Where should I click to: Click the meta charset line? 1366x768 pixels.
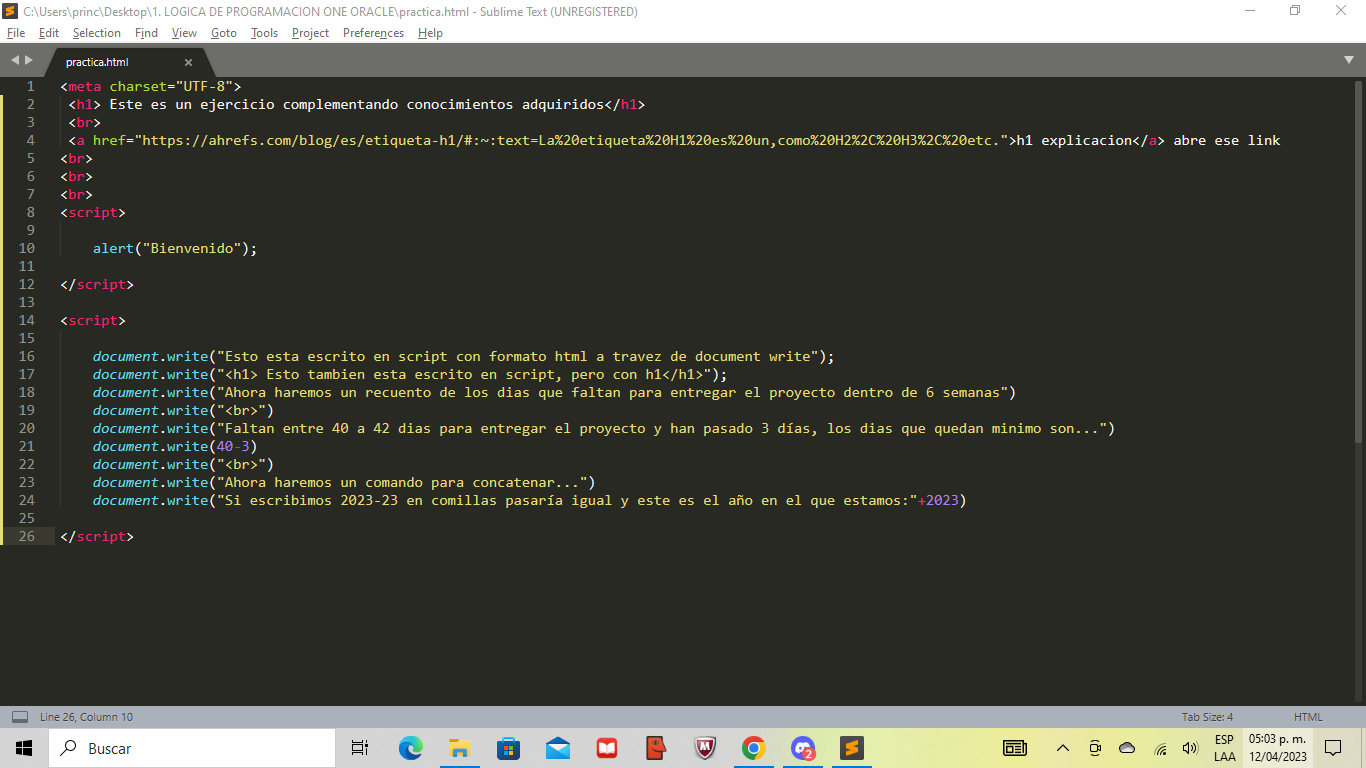(x=150, y=86)
